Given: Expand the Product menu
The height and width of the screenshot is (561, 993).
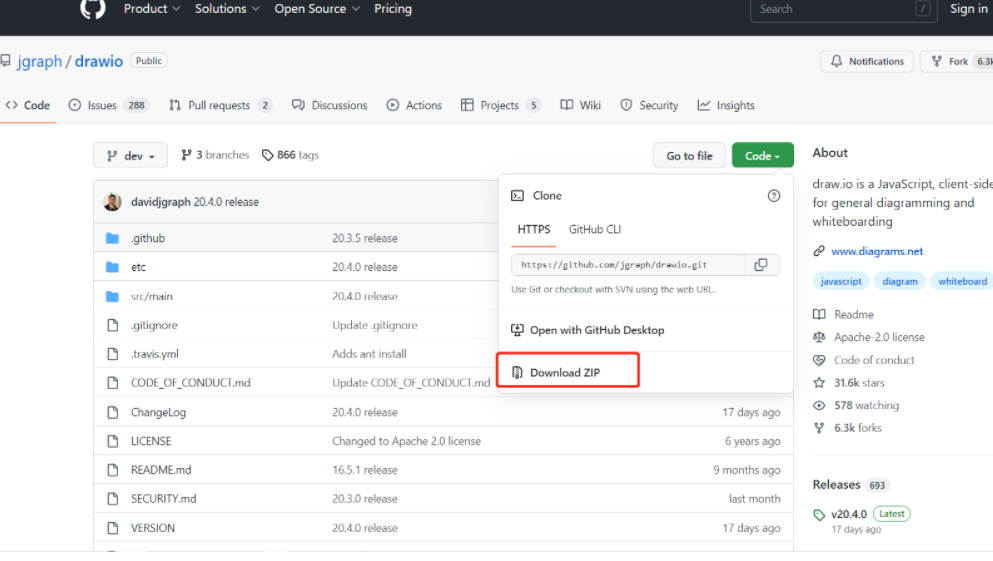Looking at the screenshot, I should point(152,9).
